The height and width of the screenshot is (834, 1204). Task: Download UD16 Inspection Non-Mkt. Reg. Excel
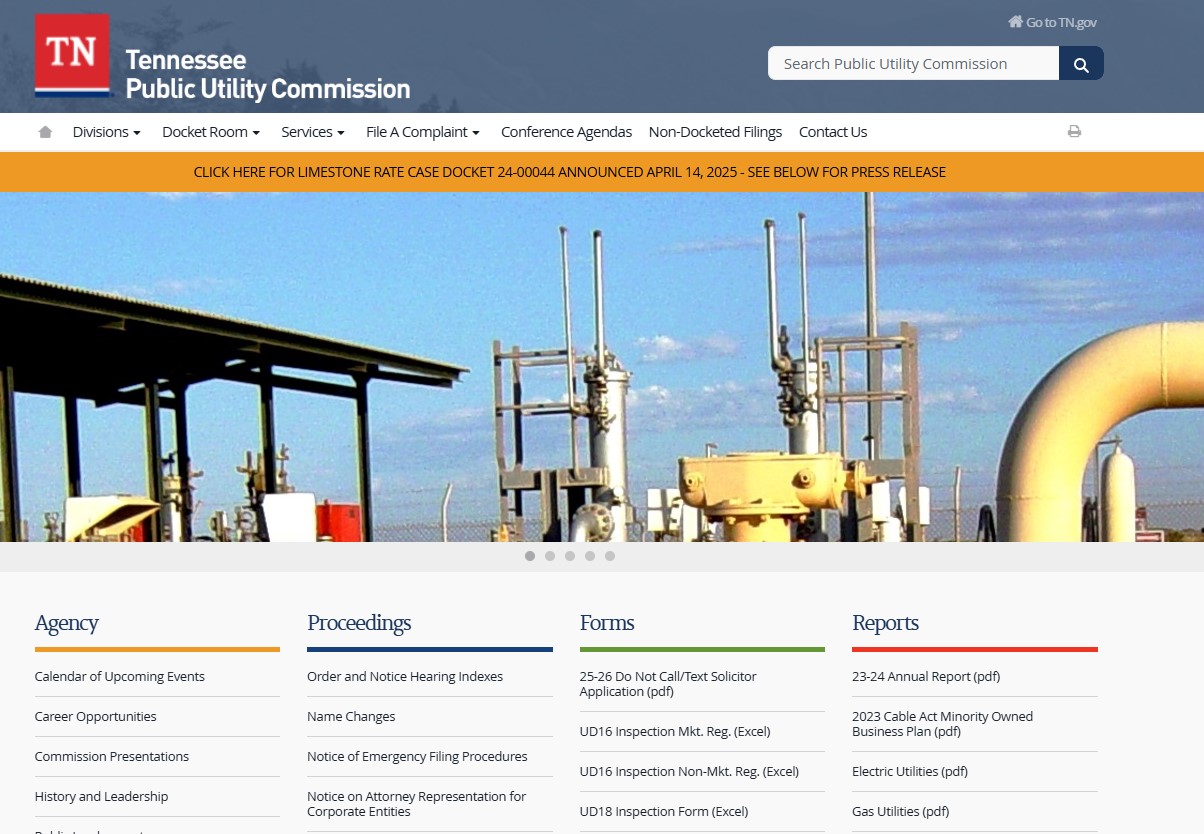[x=689, y=772]
